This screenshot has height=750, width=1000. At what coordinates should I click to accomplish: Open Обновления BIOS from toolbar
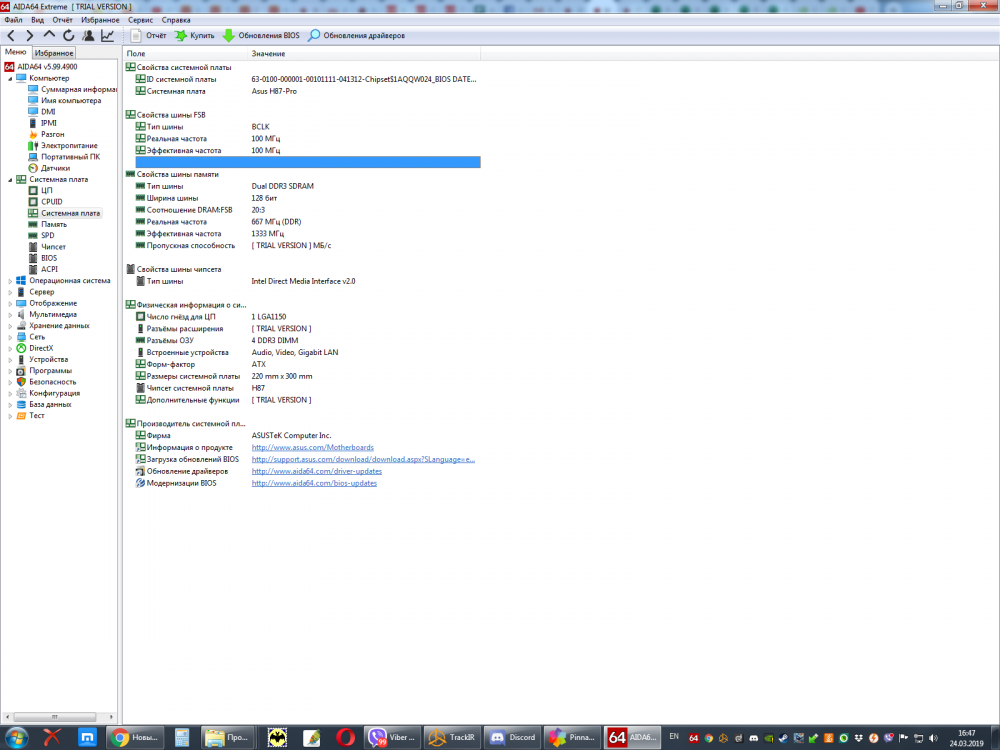click(x=261, y=36)
